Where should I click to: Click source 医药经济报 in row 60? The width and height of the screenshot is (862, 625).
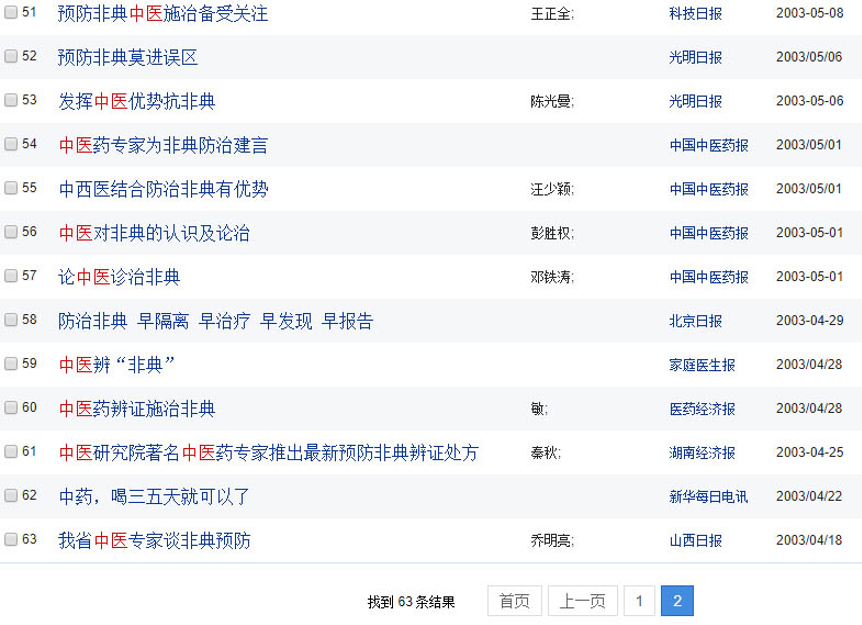702,409
